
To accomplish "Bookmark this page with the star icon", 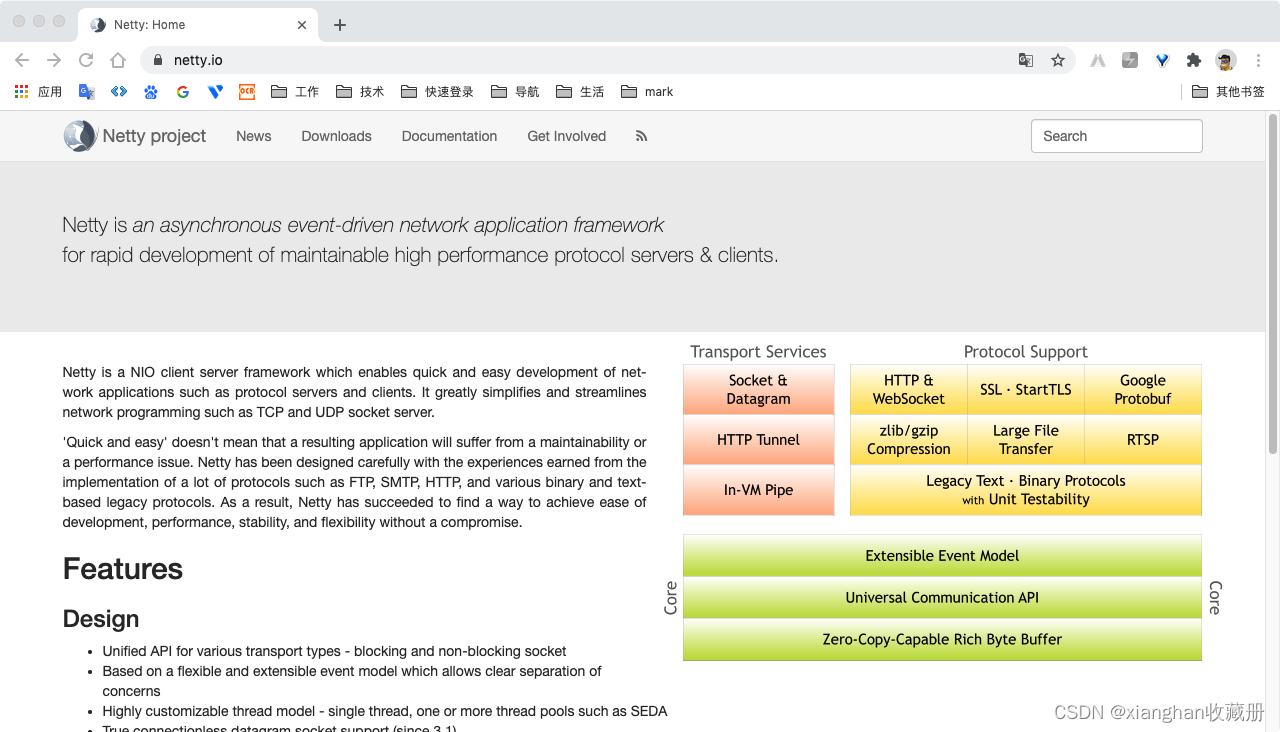I will (x=1058, y=60).
